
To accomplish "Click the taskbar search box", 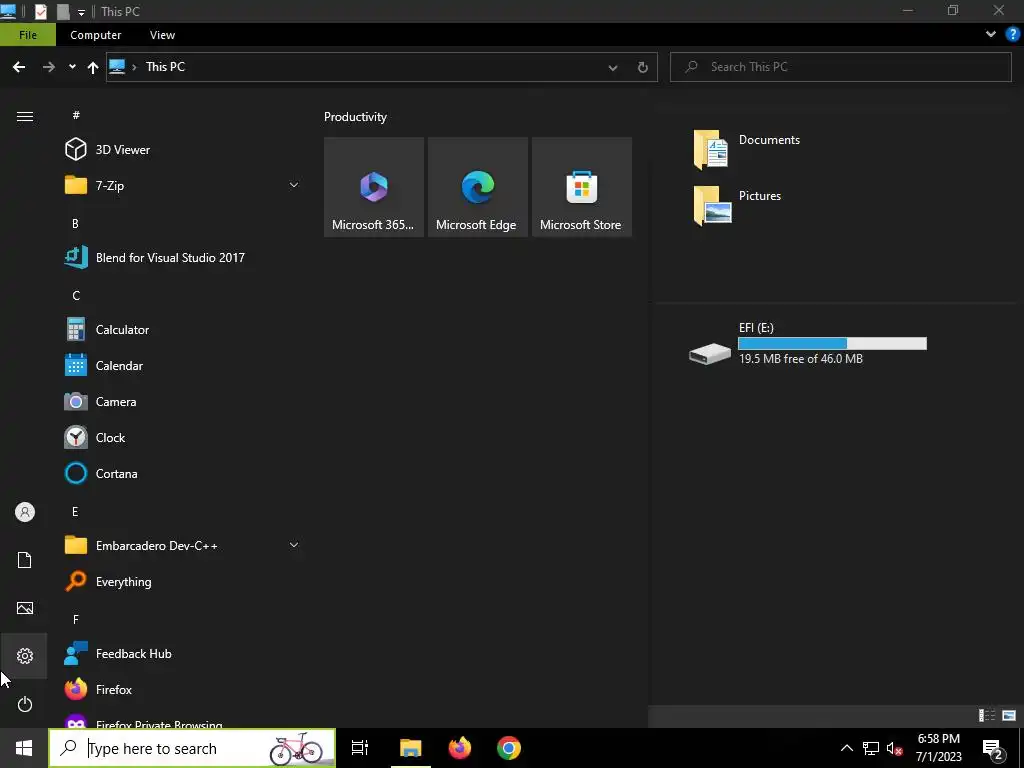I will click(192, 748).
